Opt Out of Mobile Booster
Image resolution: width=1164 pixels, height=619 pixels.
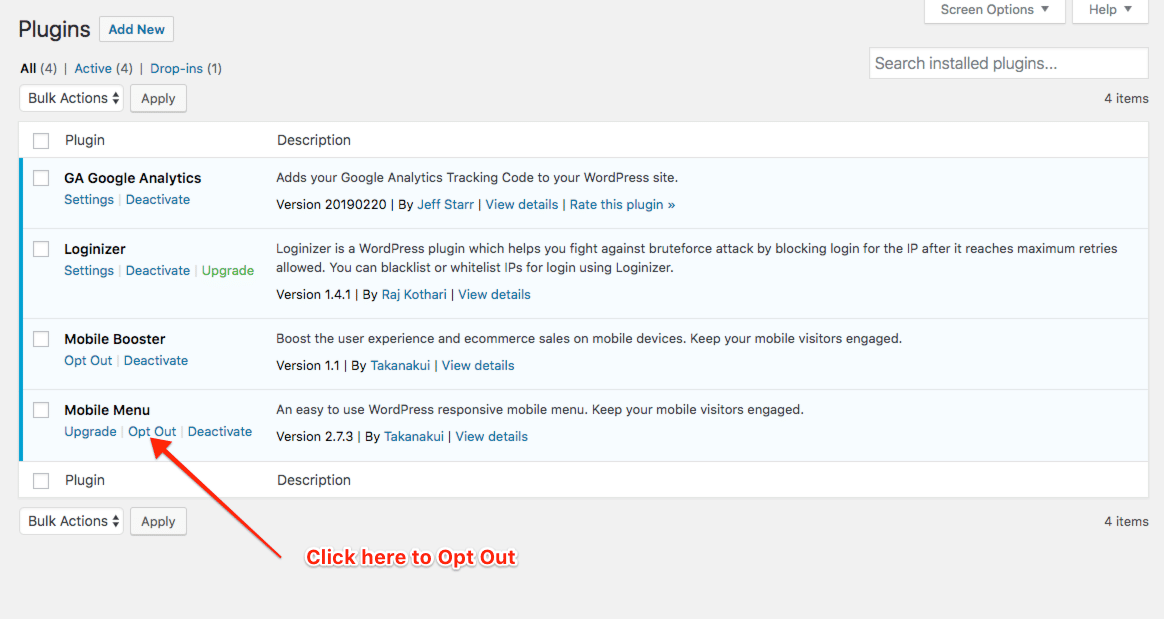tap(88, 361)
